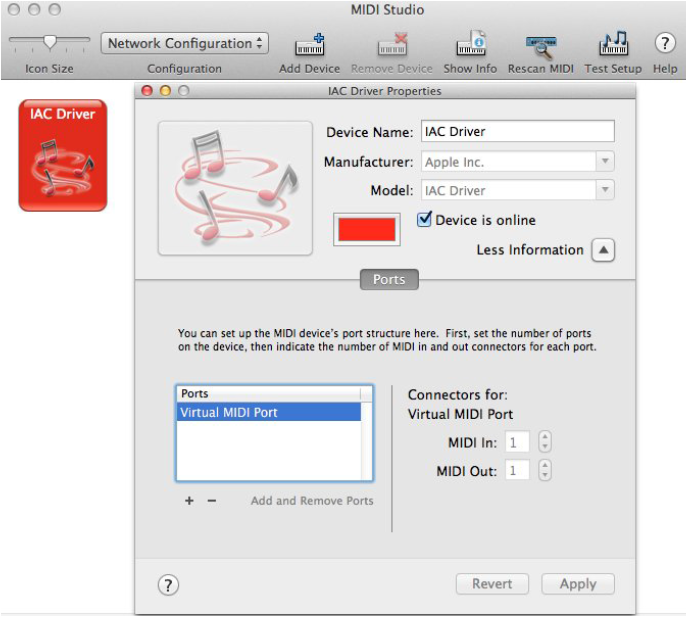Click the MIDI In stepper arrows
Screen dimensions: 687x617
click(545, 442)
